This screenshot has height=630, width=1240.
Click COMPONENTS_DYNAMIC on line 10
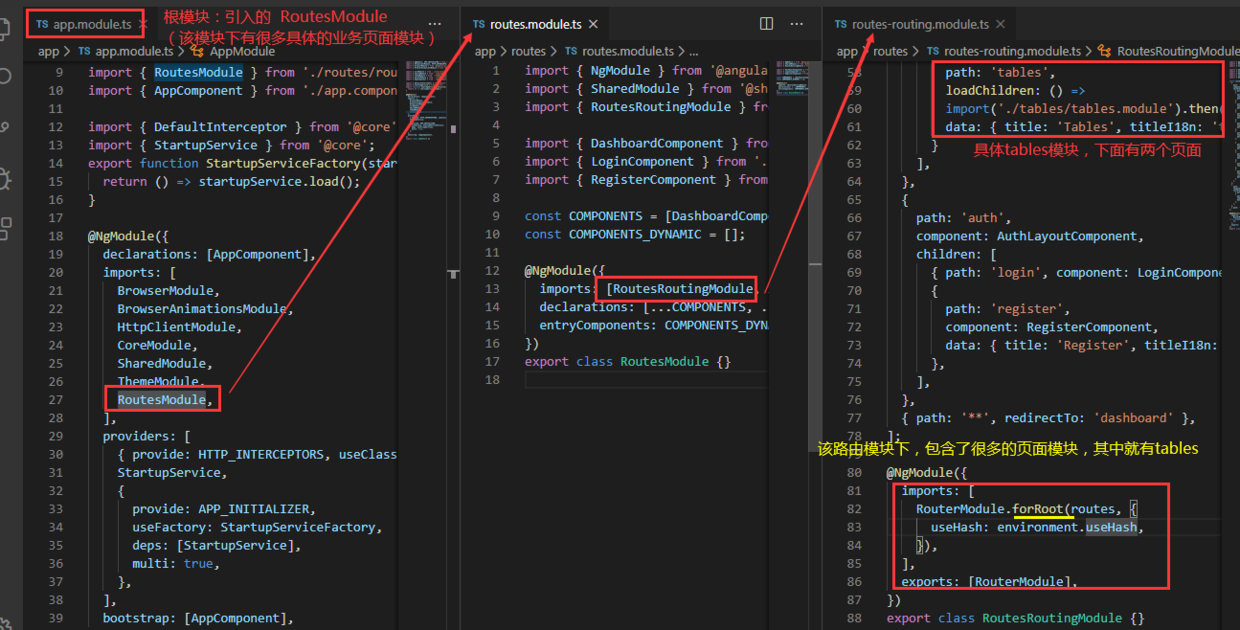point(635,234)
